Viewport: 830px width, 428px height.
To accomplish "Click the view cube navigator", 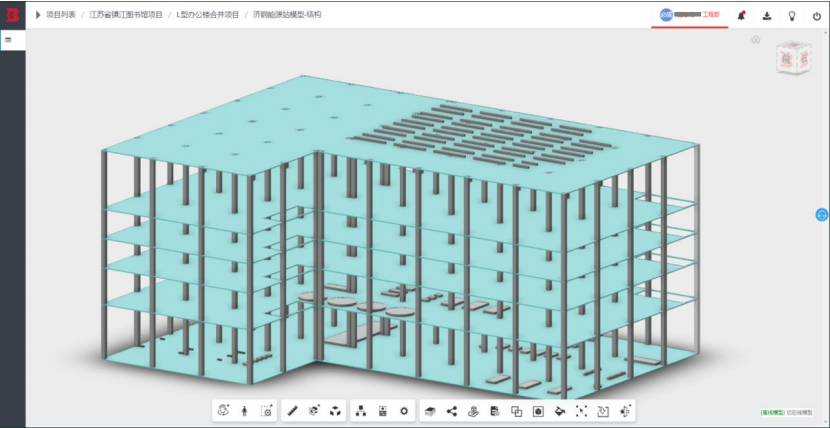I will [x=793, y=59].
